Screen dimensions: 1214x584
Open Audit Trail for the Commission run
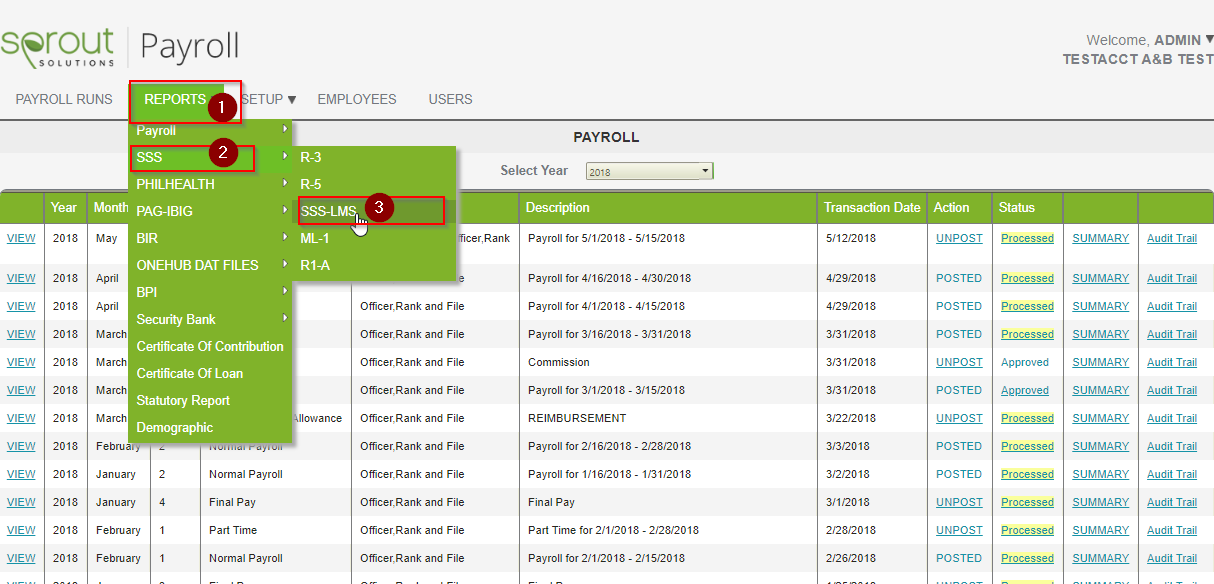click(1172, 362)
